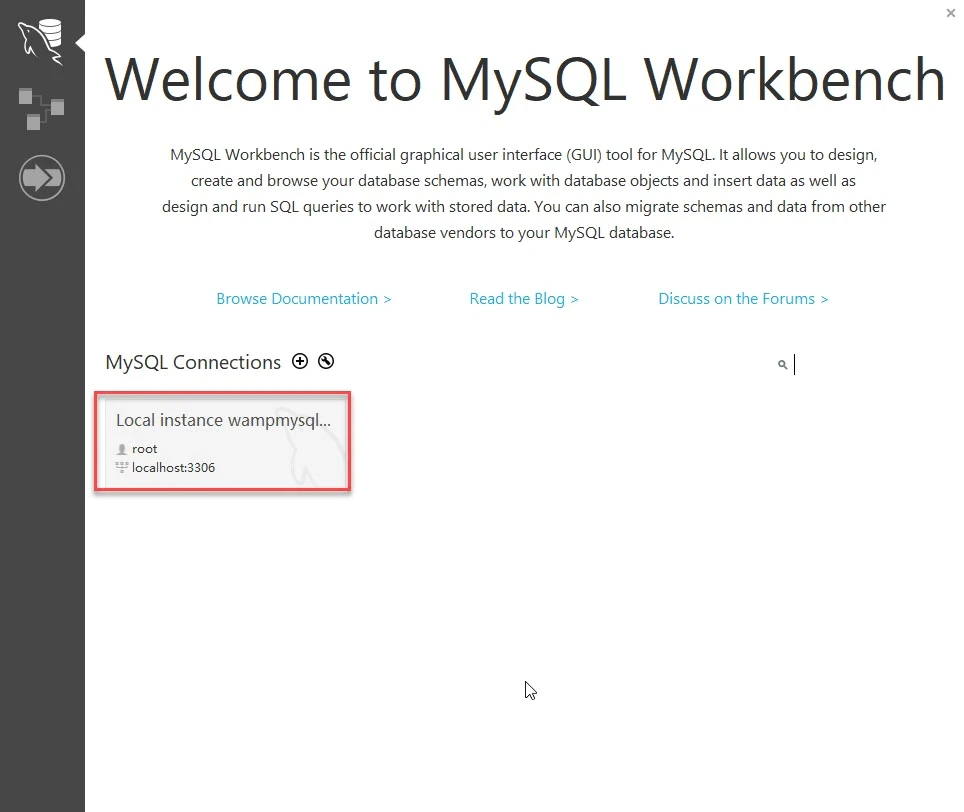Click the search magnifier icon for connections

click(782, 365)
